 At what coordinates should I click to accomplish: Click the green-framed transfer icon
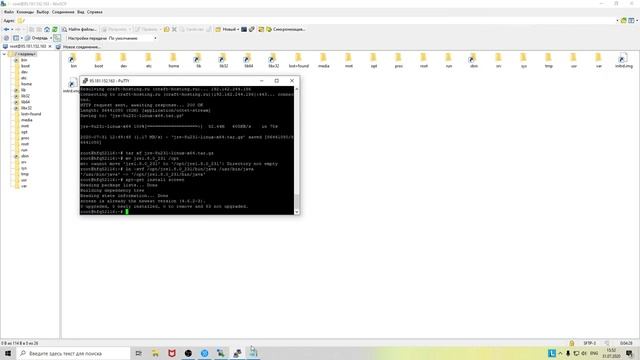coord(57,38)
